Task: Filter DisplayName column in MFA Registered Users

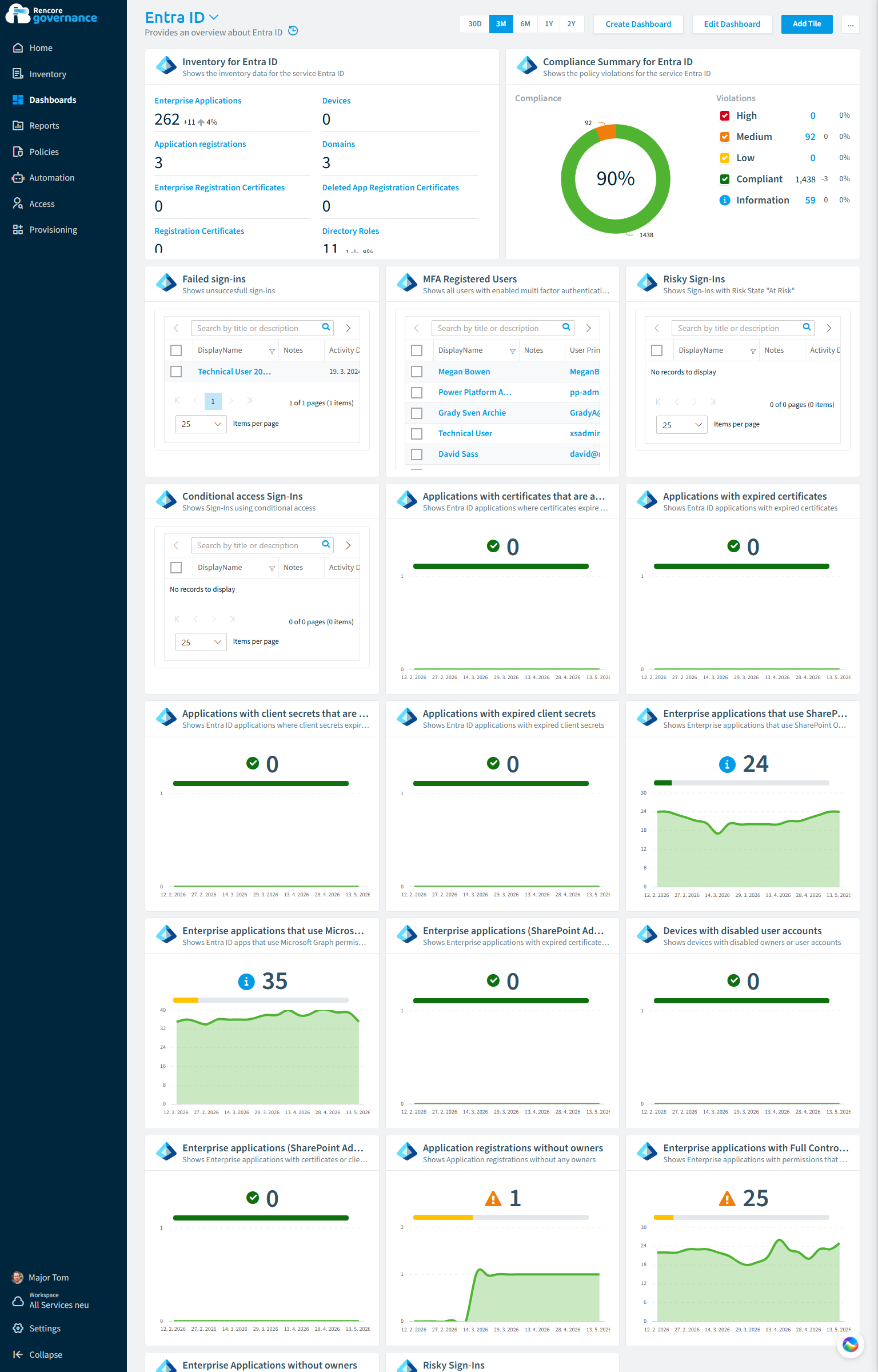Action: (x=513, y=351)
